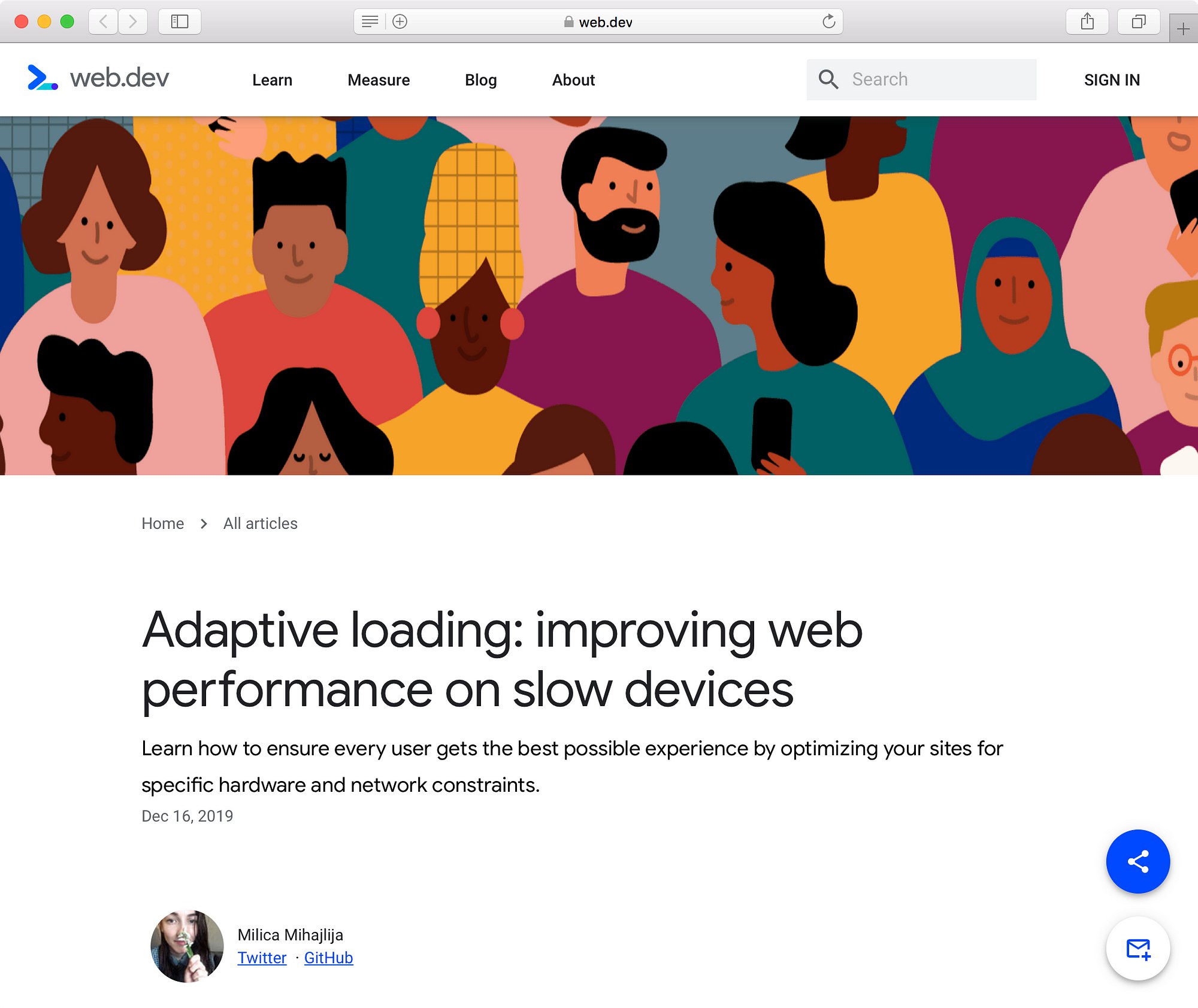This screenshot has height=1008, width=1198.
Task: Go to the Blog section
Action: 481,80
